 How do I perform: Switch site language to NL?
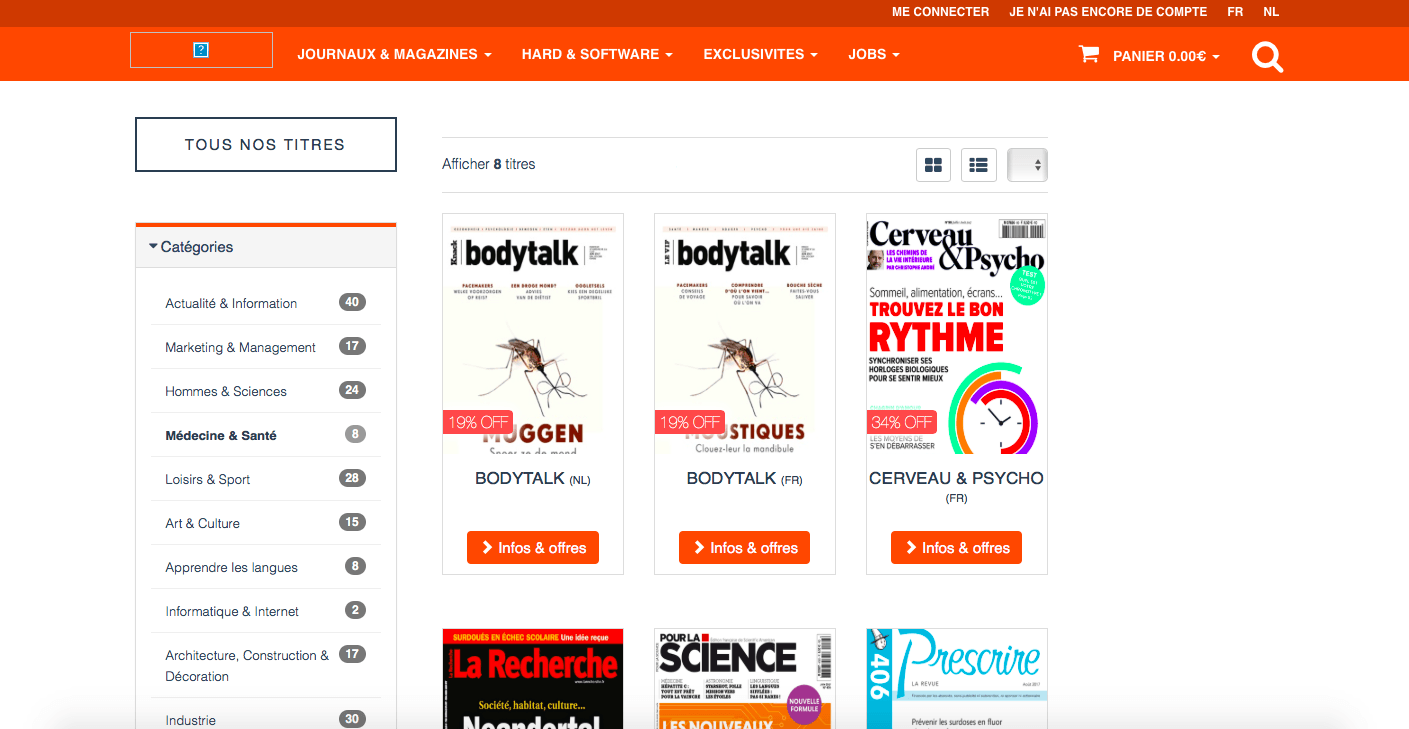point(1271,12)
